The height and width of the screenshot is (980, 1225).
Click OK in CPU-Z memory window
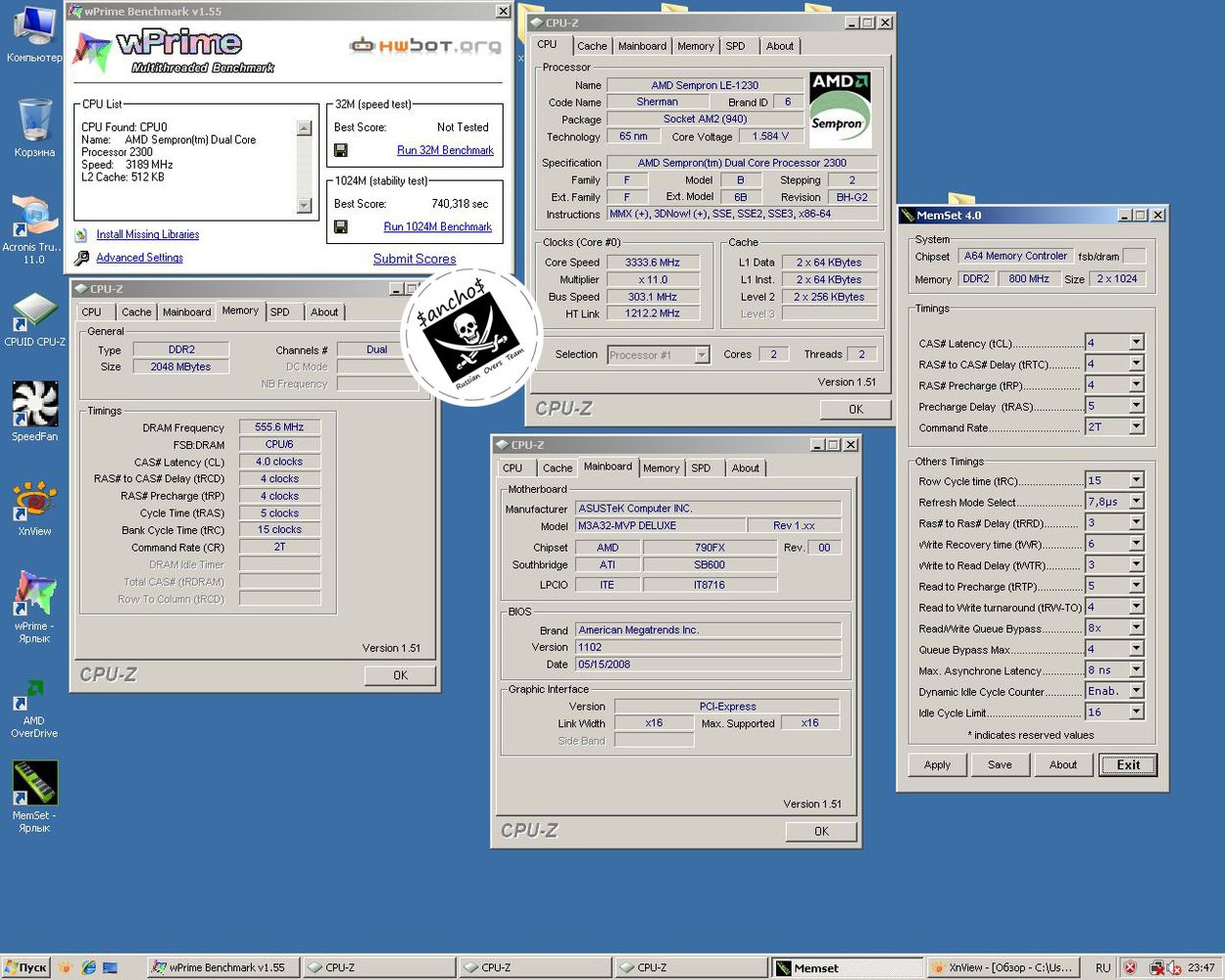(400, 675)
